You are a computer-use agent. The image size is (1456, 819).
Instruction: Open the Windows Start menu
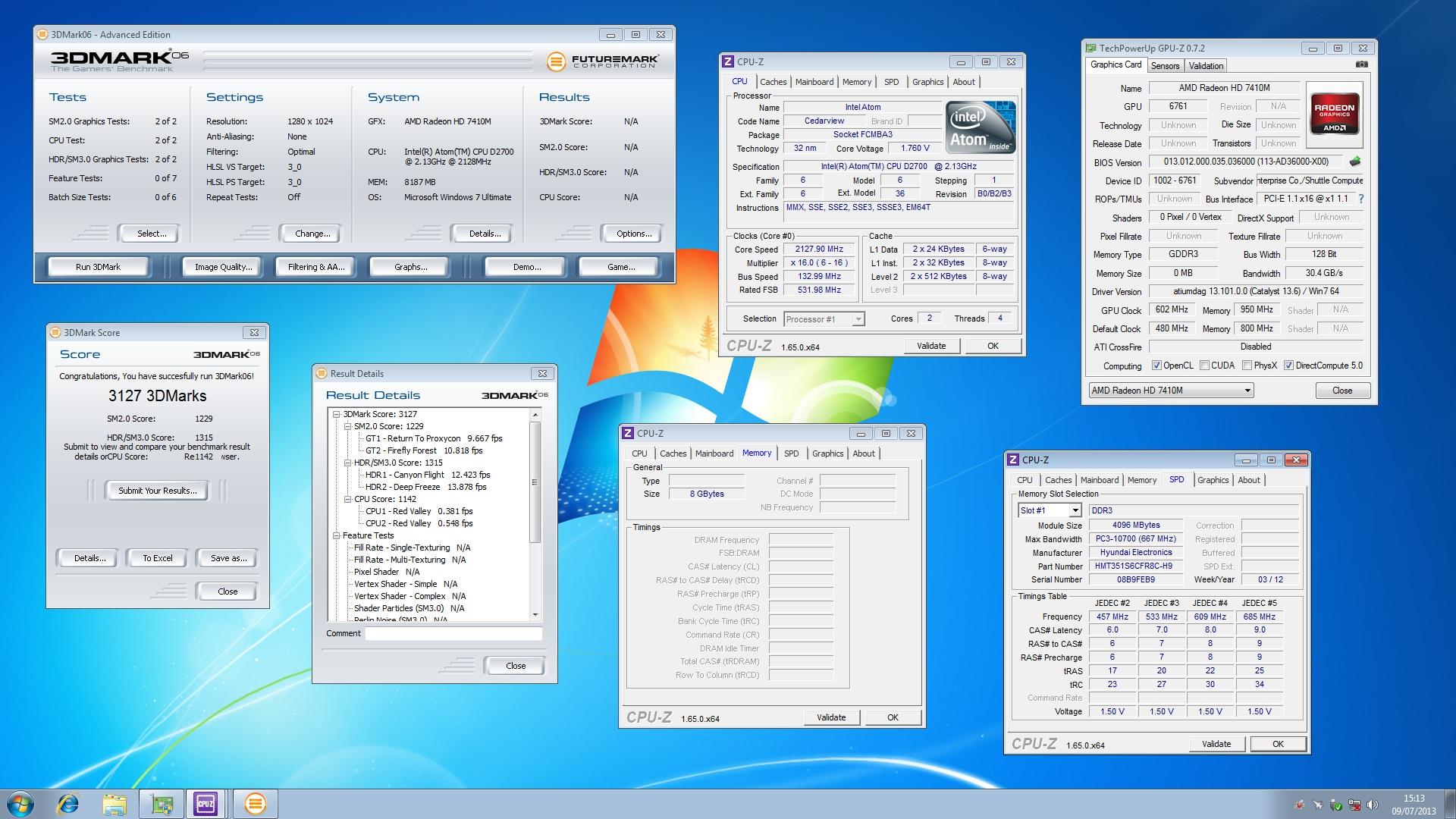coord(20,804)
